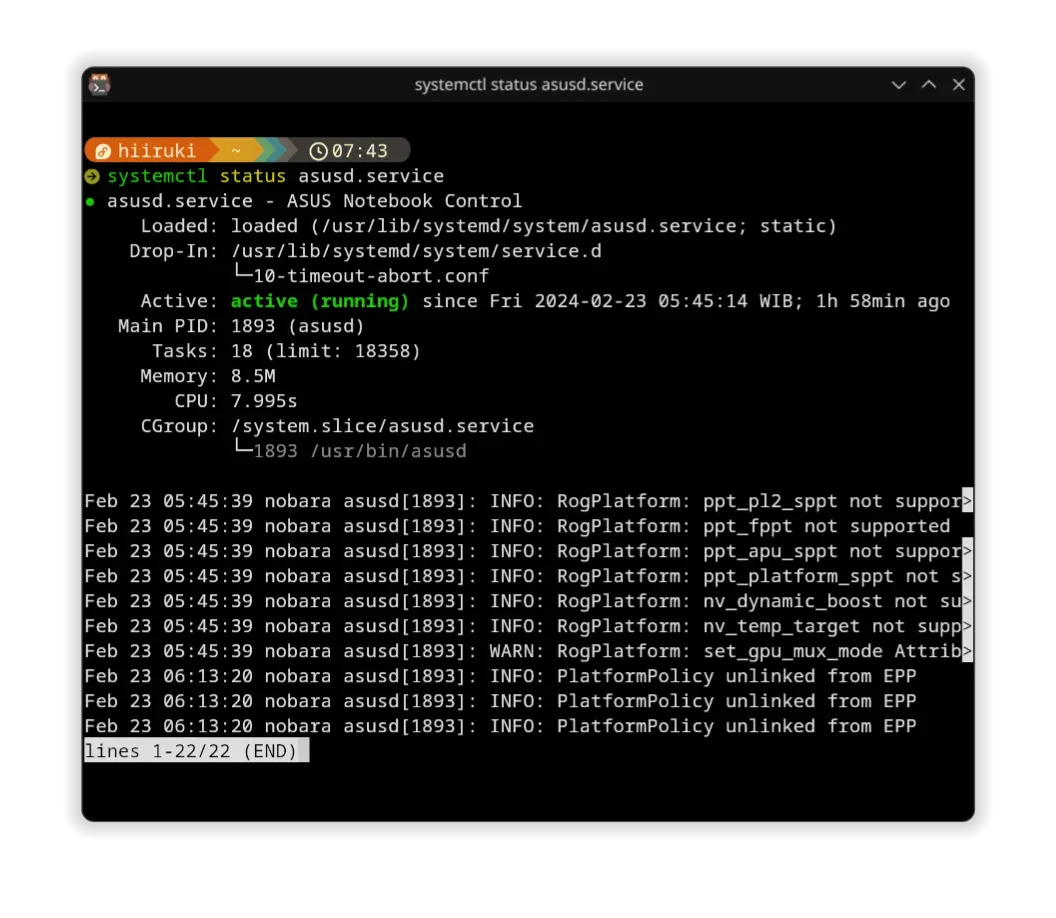Click the WARN label in the log output
The image size is (1056, 918).
coord(511,651)
